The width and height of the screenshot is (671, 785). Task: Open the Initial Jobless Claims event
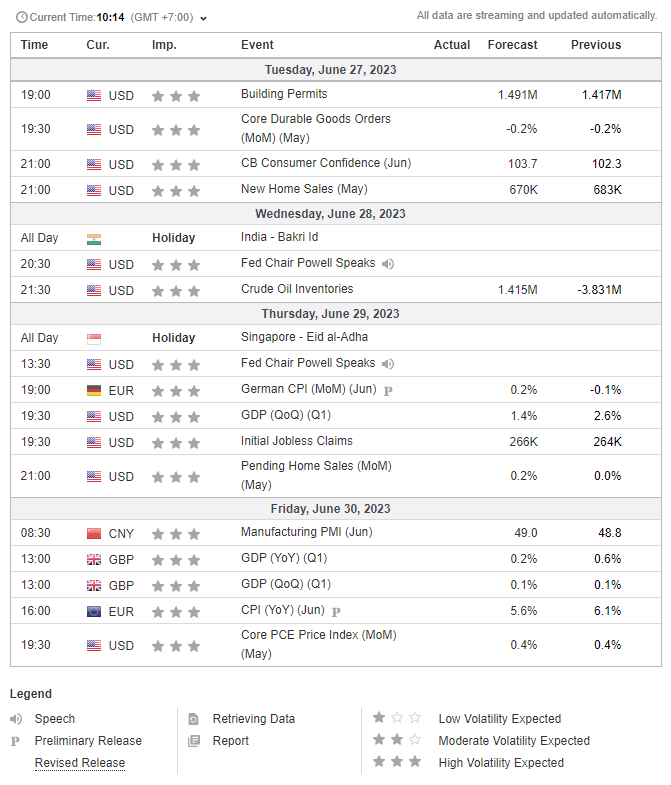[x=296, y=441]
